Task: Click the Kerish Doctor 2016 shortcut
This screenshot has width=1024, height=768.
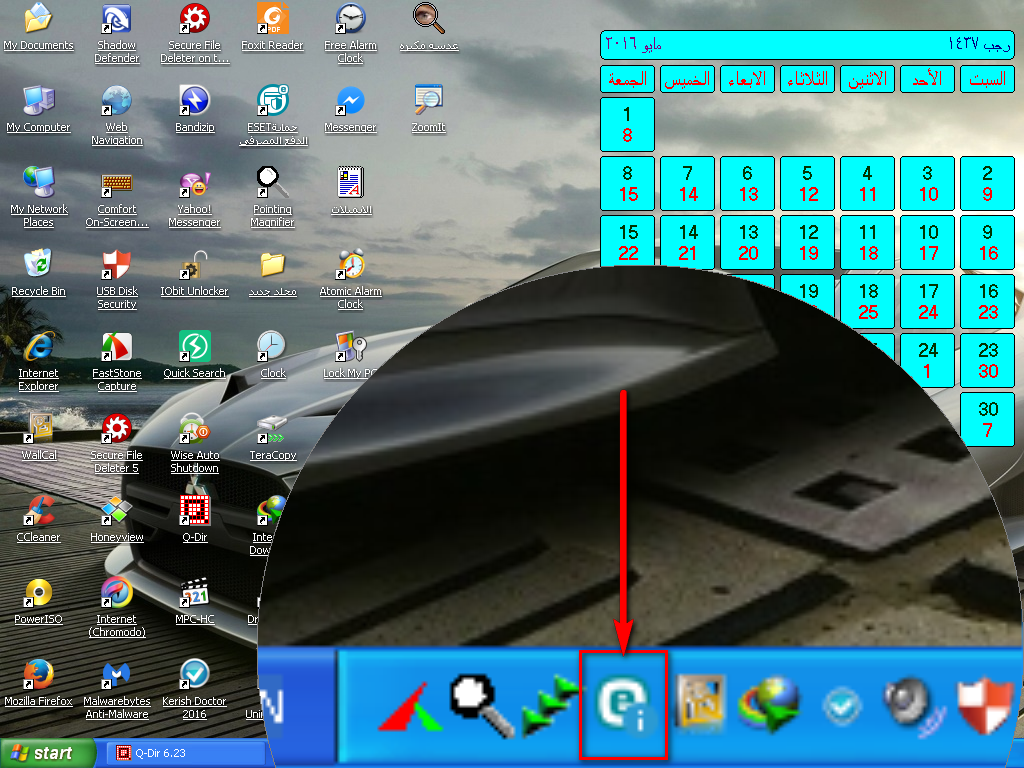Action: (195, 690)
